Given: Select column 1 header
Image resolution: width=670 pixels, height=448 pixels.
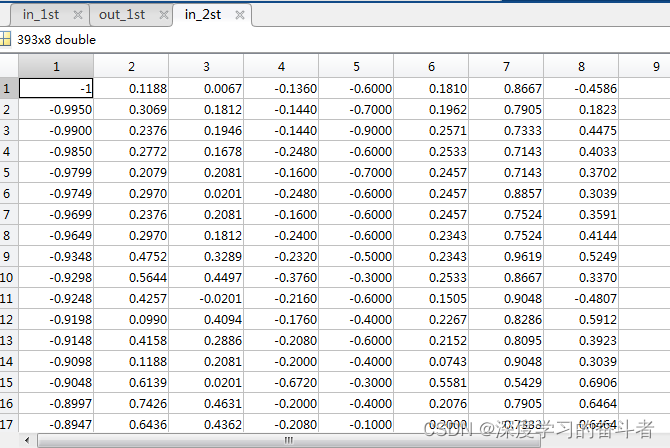Looking at the screenshot, I should click(56, 66).
